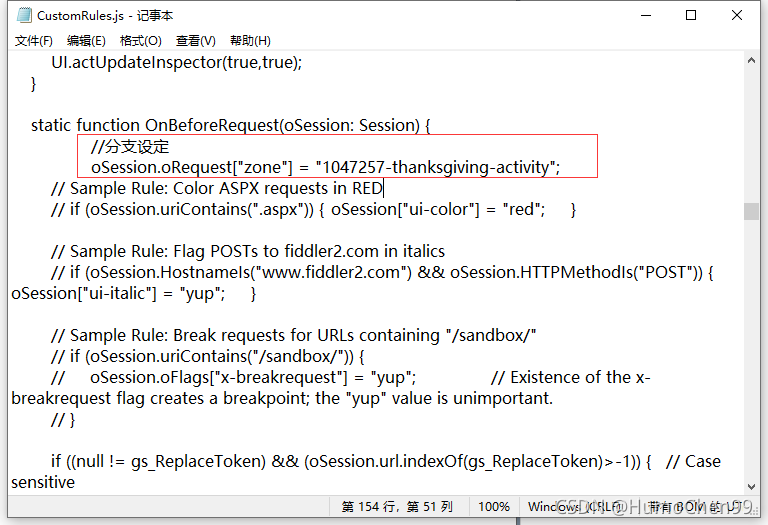The width and height of the screenshot is (768, 525).
Task: Open the 文件(F) menu
Action: tap(33, 41)
